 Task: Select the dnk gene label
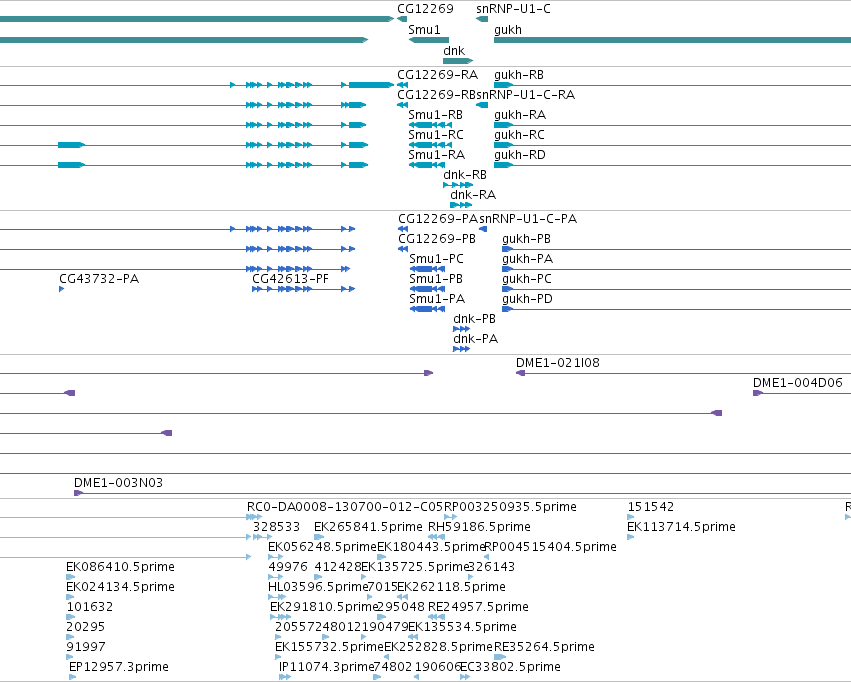454,51
